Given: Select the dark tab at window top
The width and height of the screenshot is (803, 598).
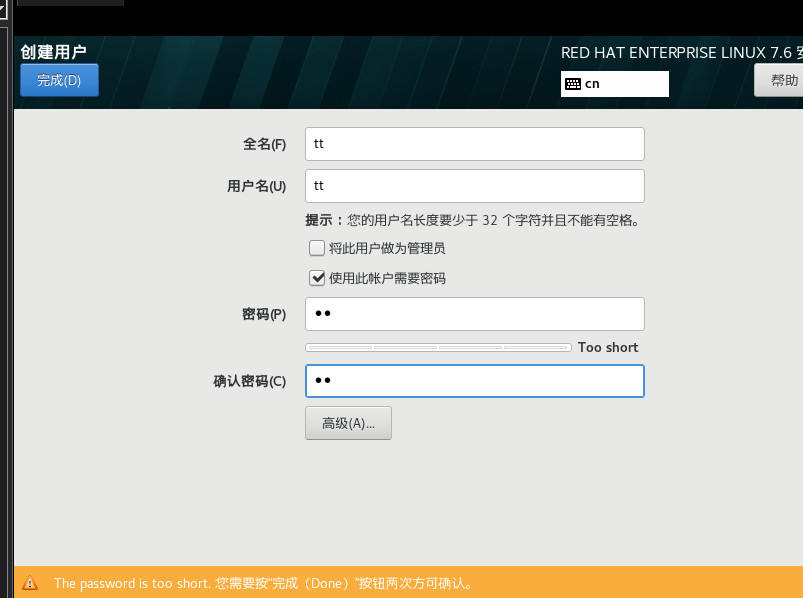Looking at the screenshot, I should click(x=70, y=3).
